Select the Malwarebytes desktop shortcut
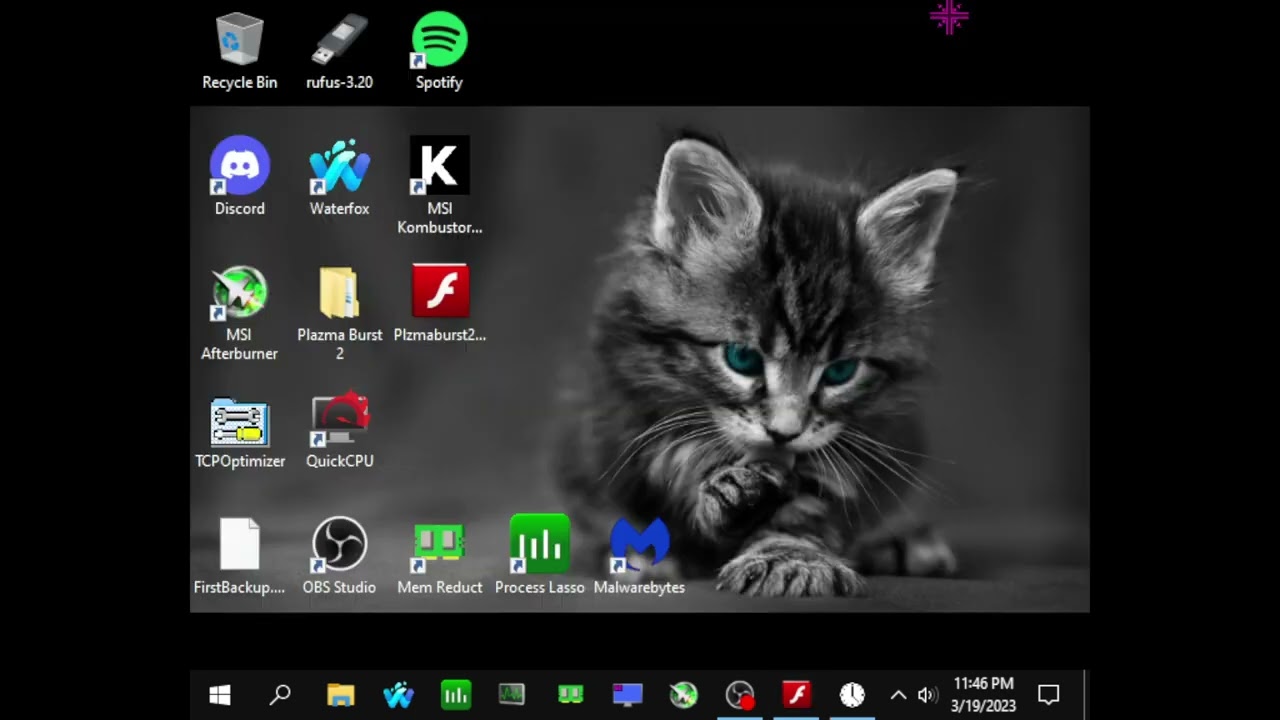 point(639,556)
